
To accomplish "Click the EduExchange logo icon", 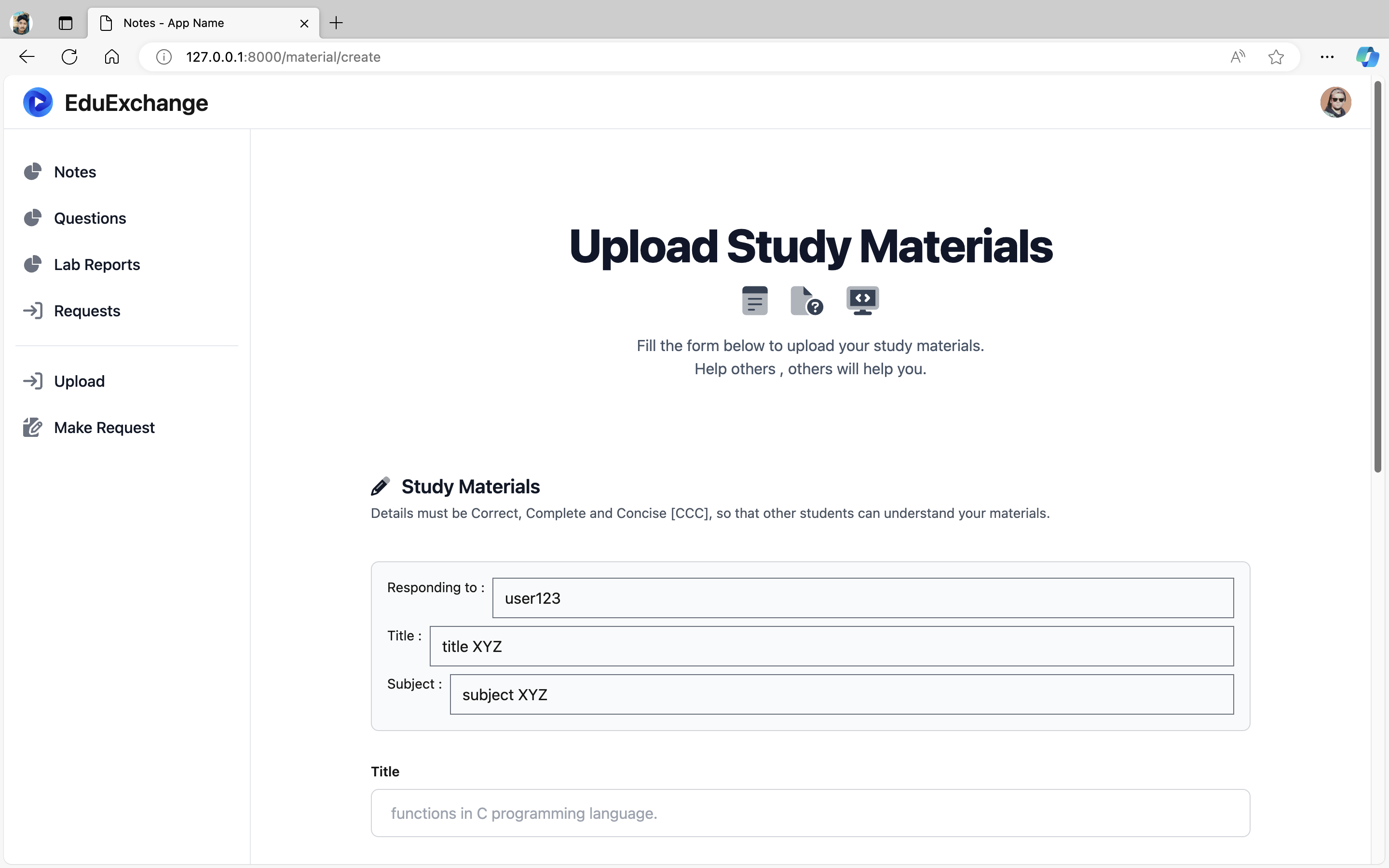I will pos(38,103).
